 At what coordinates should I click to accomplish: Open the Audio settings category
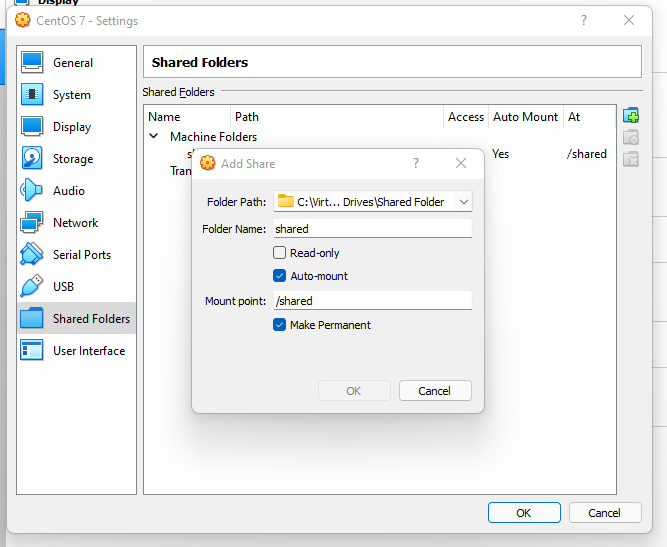click(68, 191)
